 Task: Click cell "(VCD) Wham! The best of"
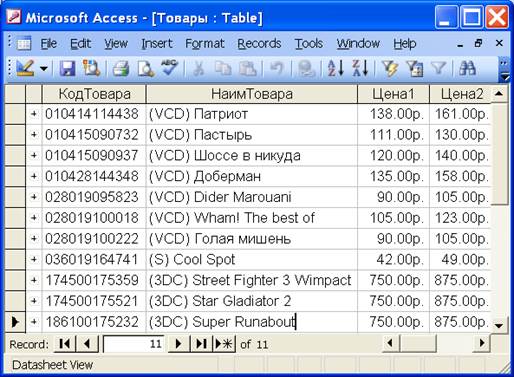(x=252, y=218)
